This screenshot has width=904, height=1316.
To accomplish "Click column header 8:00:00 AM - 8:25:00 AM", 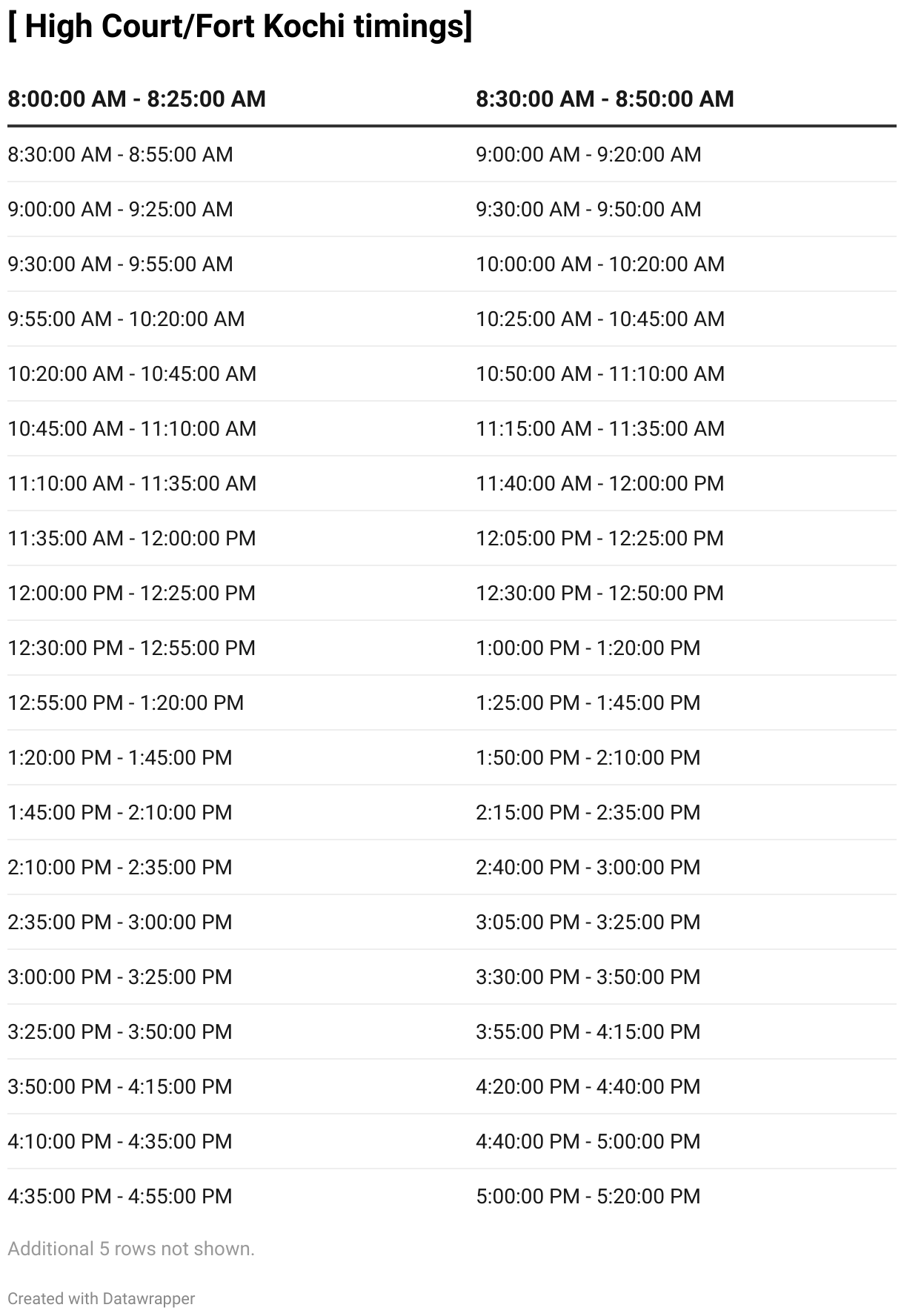I will click(x=136, y=99).
